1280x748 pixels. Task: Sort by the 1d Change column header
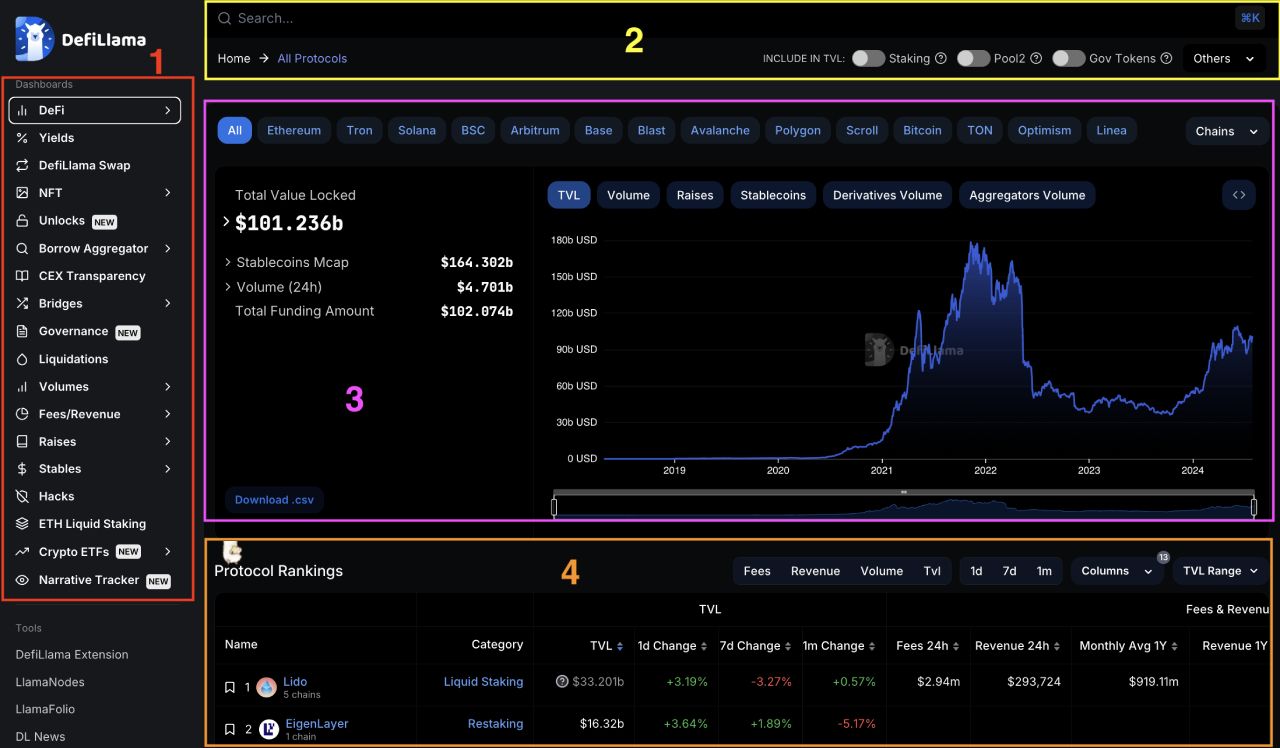coord(673,646)
